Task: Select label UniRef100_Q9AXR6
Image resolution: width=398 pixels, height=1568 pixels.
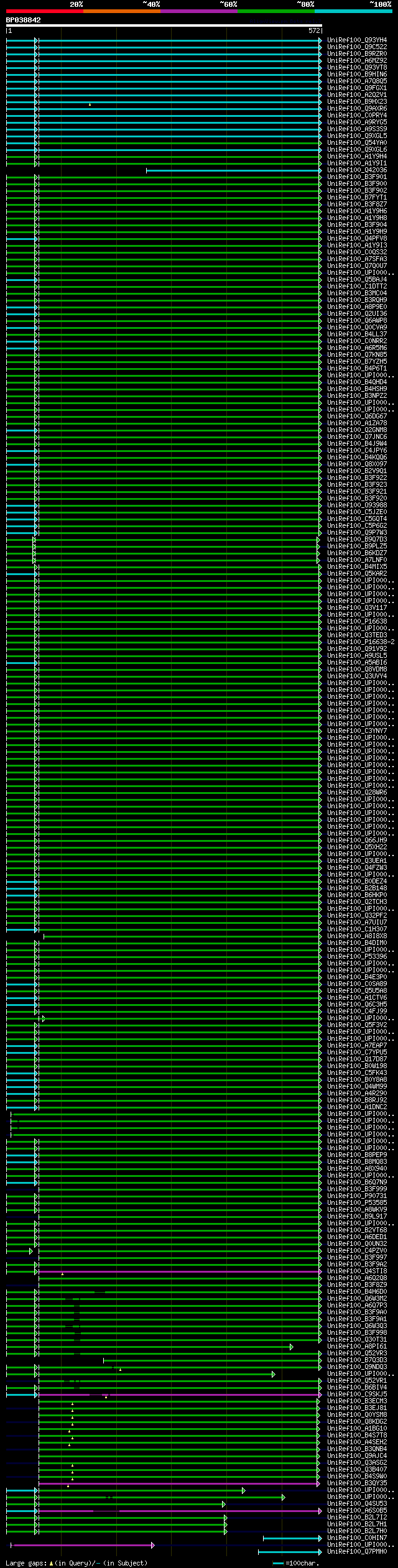Action: coord(357,109)
